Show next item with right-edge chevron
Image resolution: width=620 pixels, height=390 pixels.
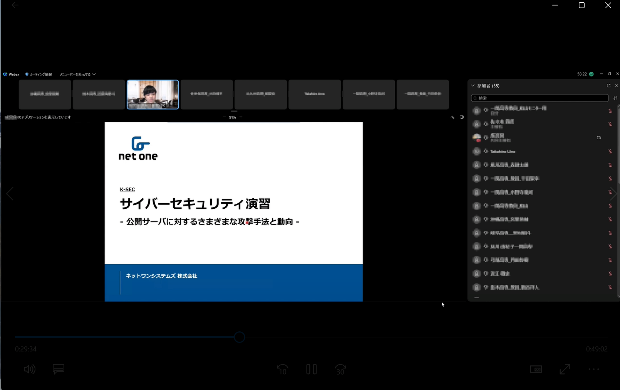tap(613, 194)
